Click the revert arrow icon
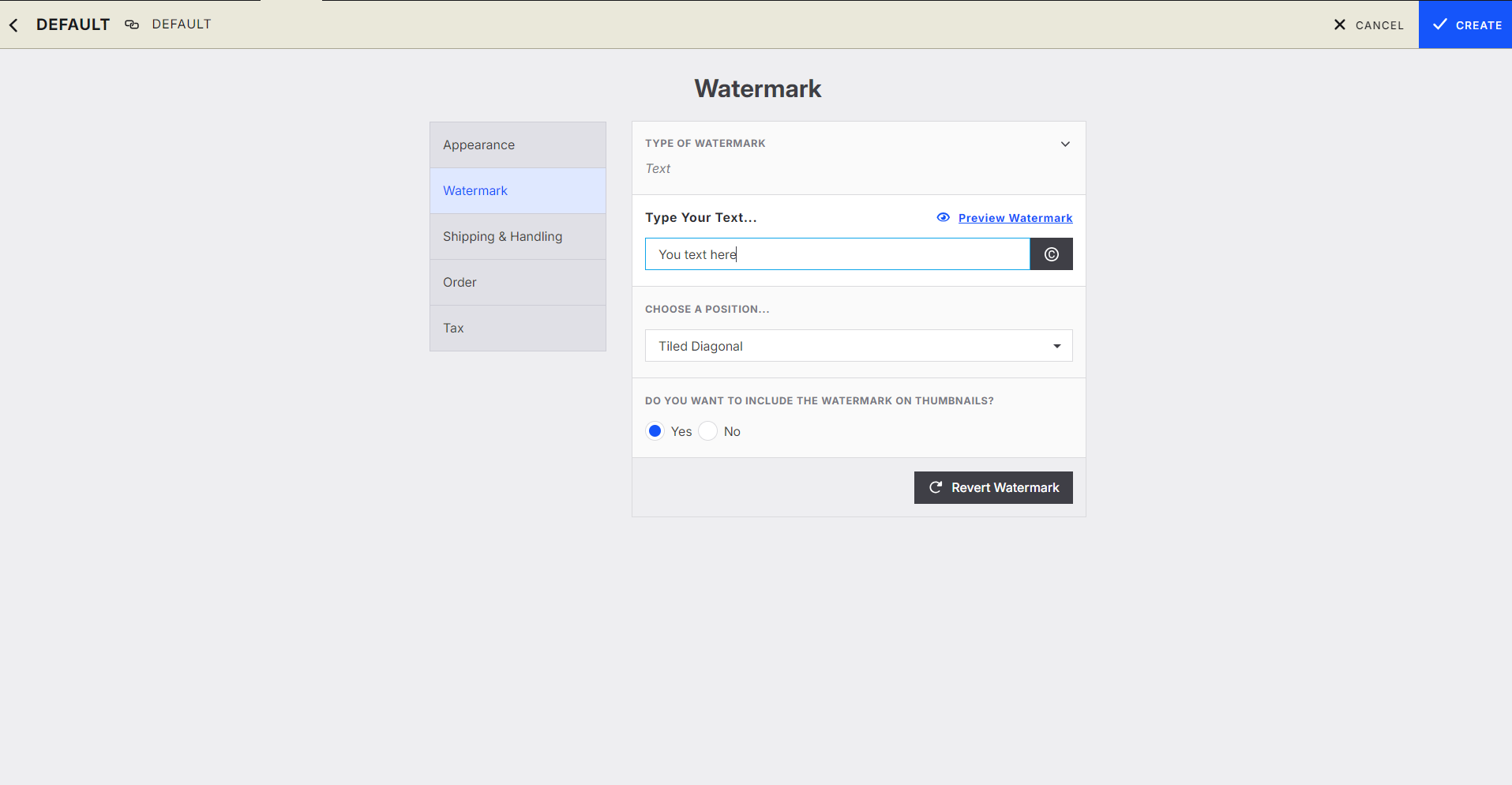The image size is (1512, 785). [x=936, y=488]
